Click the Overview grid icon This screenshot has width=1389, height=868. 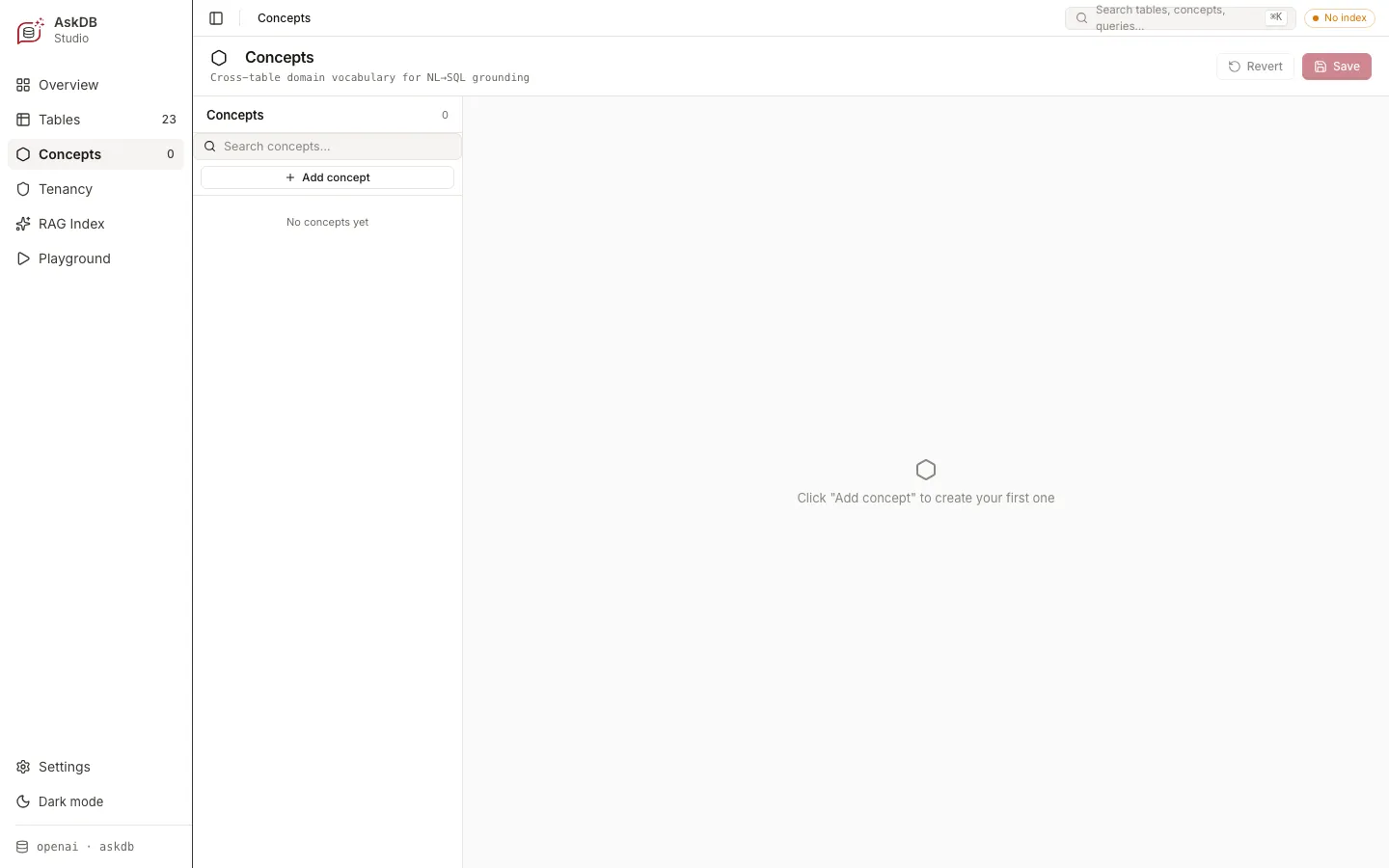coord(23,85)
